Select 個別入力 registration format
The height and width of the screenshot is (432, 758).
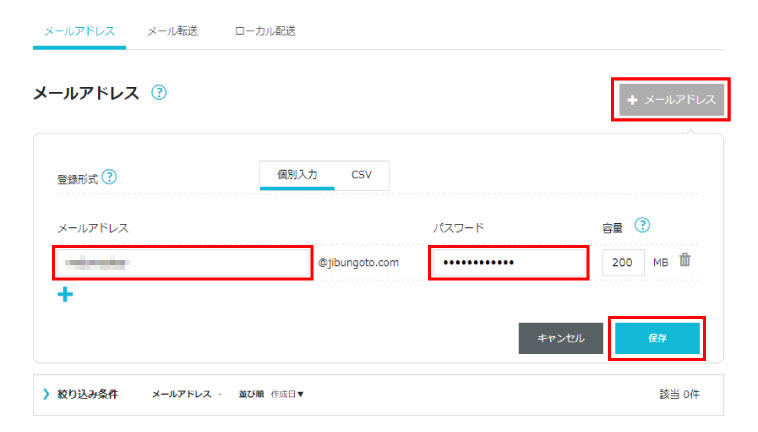(297, 174)
